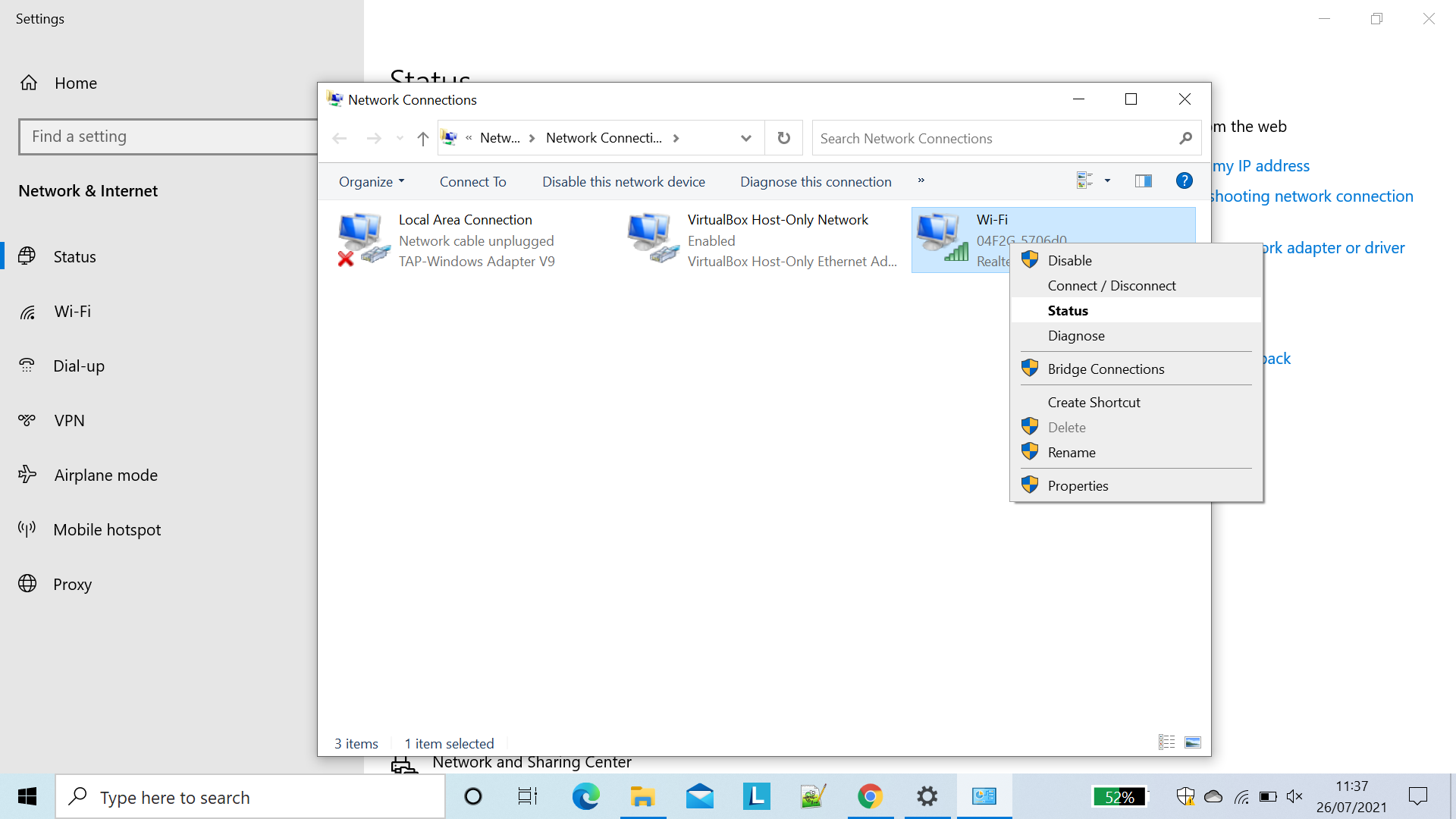
Task: Open Google Chrome from the taskbar
Action: click(x=870, y=796)
